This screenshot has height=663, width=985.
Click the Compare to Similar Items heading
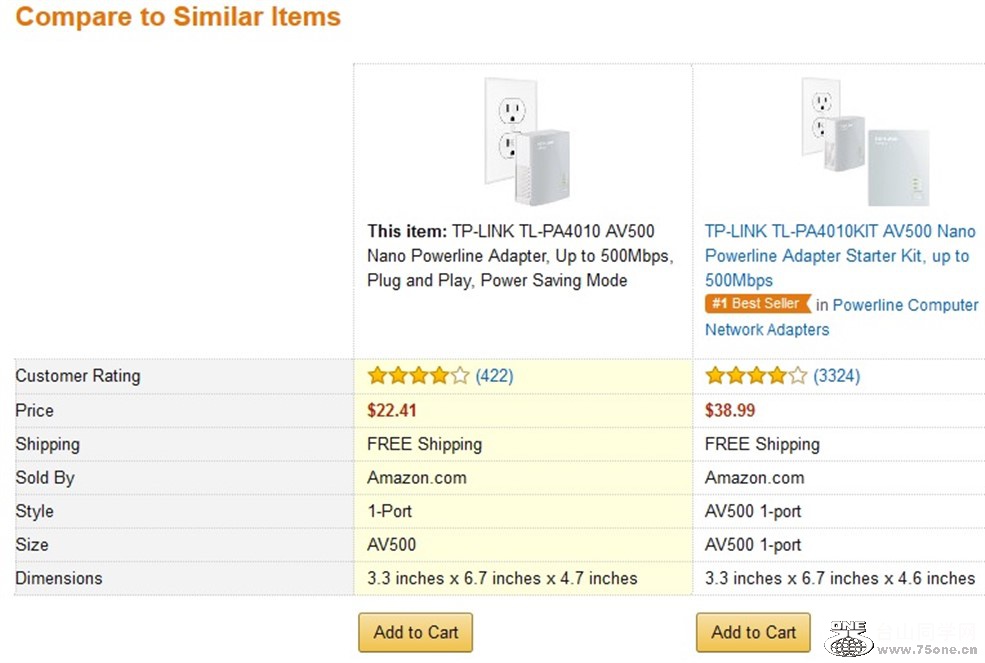(178, 16)
